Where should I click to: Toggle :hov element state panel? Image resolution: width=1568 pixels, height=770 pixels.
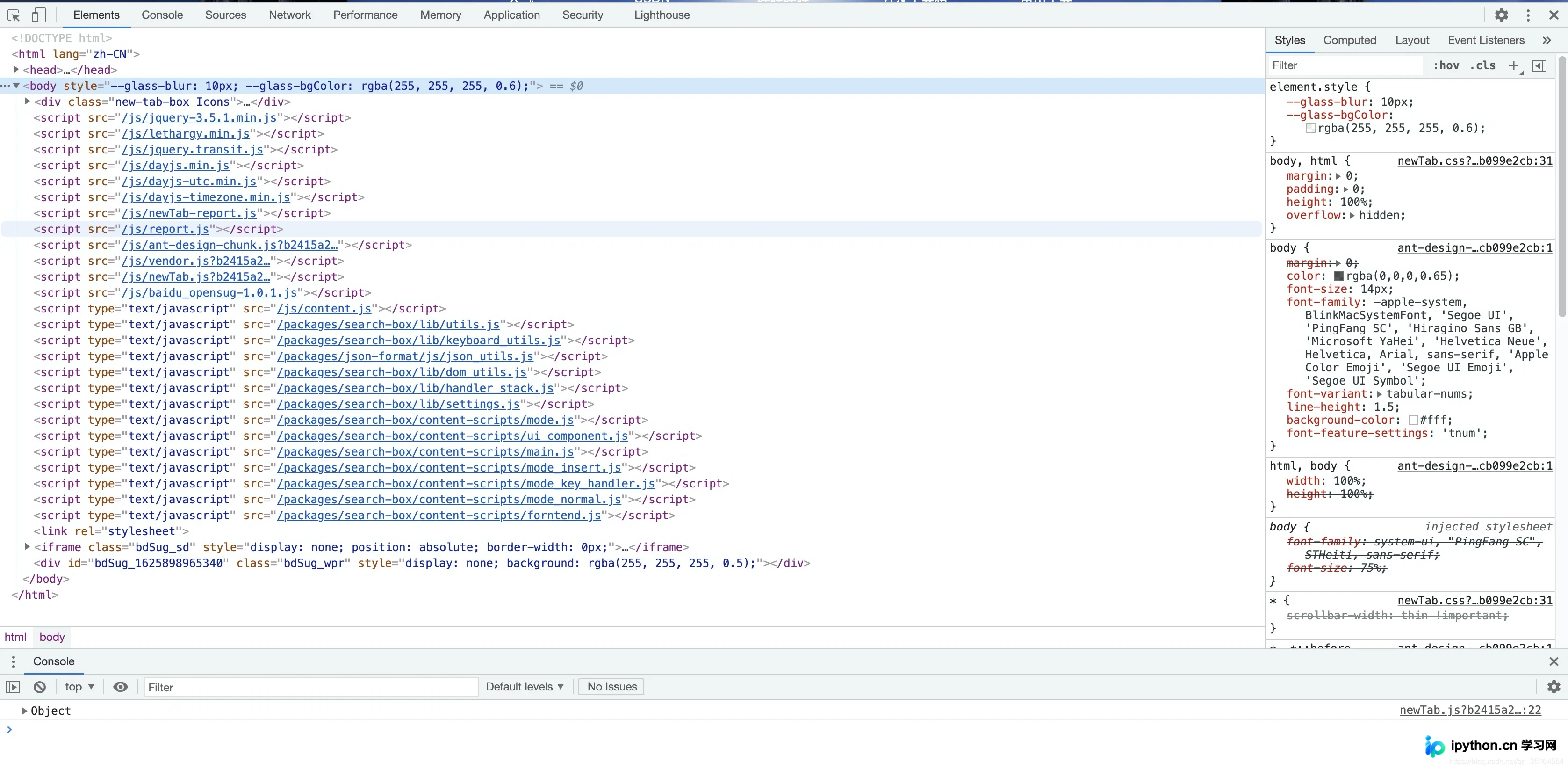1446,65
